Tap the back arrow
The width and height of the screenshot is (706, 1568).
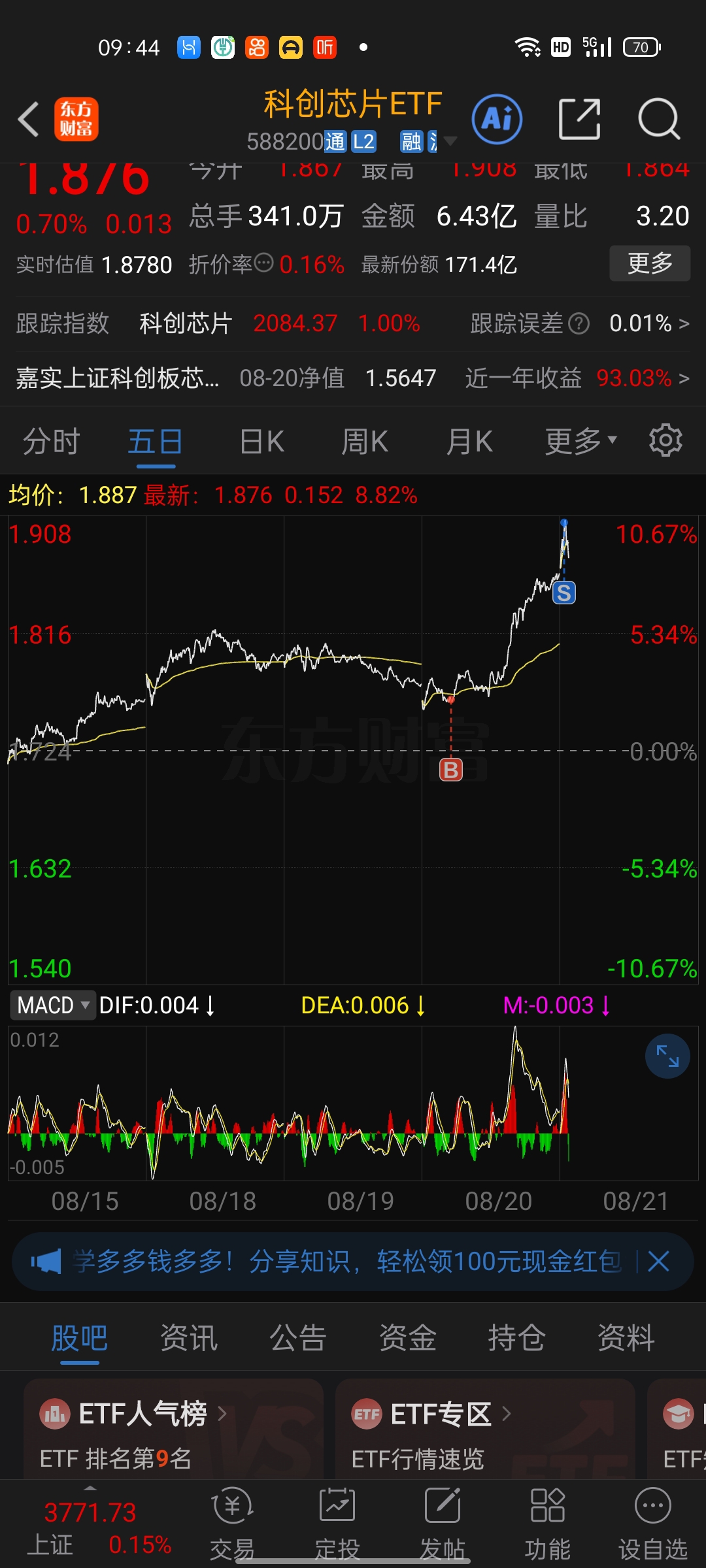pos(29,120)
